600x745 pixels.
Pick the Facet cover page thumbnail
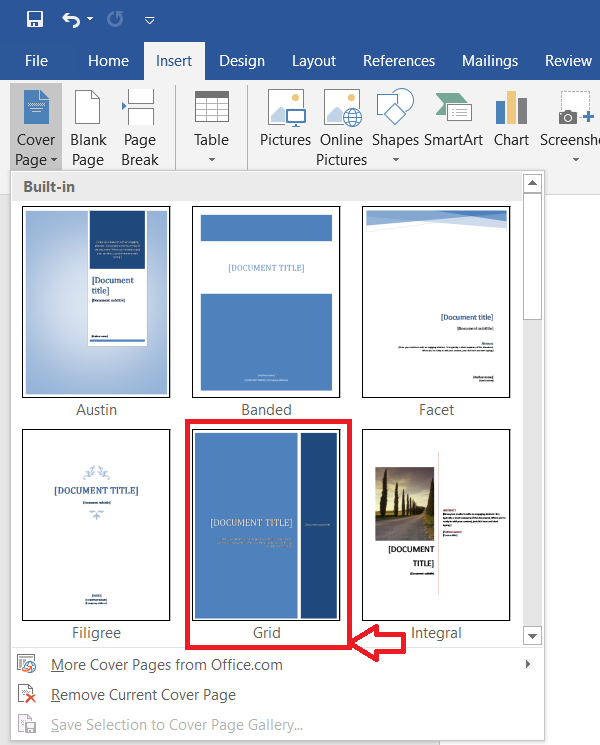(436, 302)
